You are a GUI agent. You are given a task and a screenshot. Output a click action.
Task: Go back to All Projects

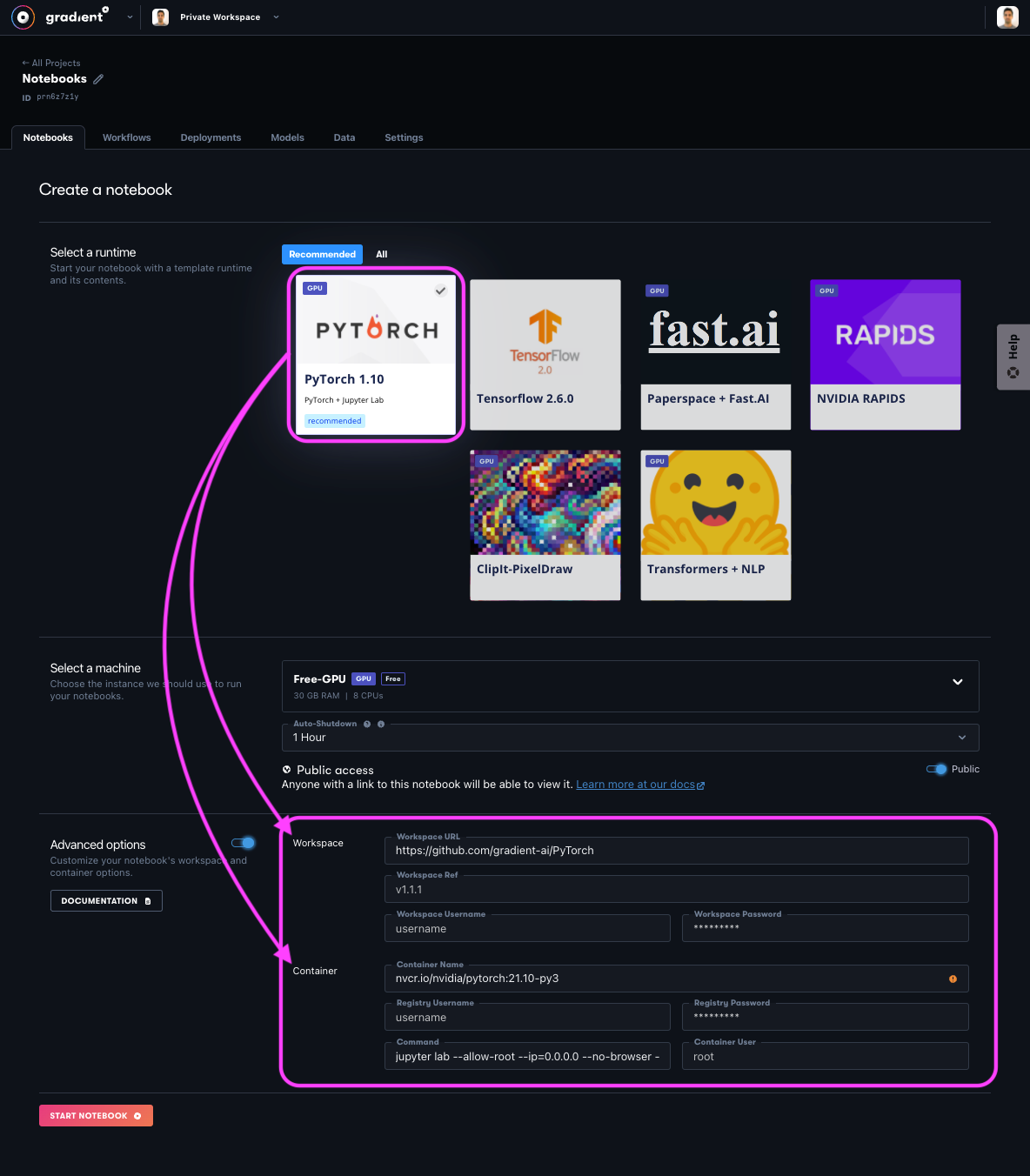pos(51,63)
